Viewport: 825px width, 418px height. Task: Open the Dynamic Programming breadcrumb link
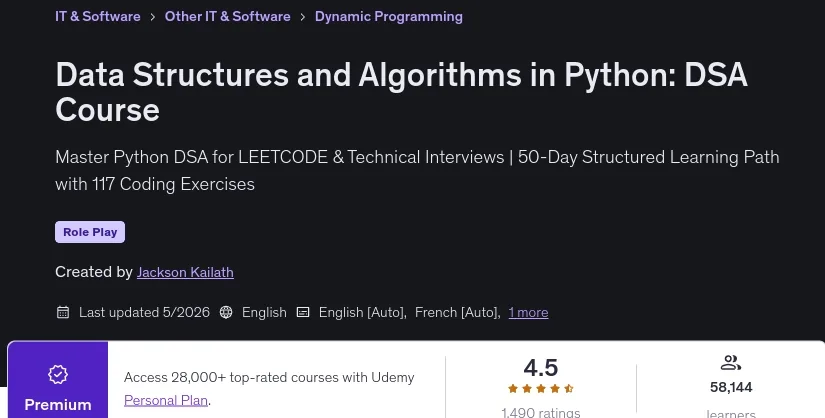click(389, 16)
